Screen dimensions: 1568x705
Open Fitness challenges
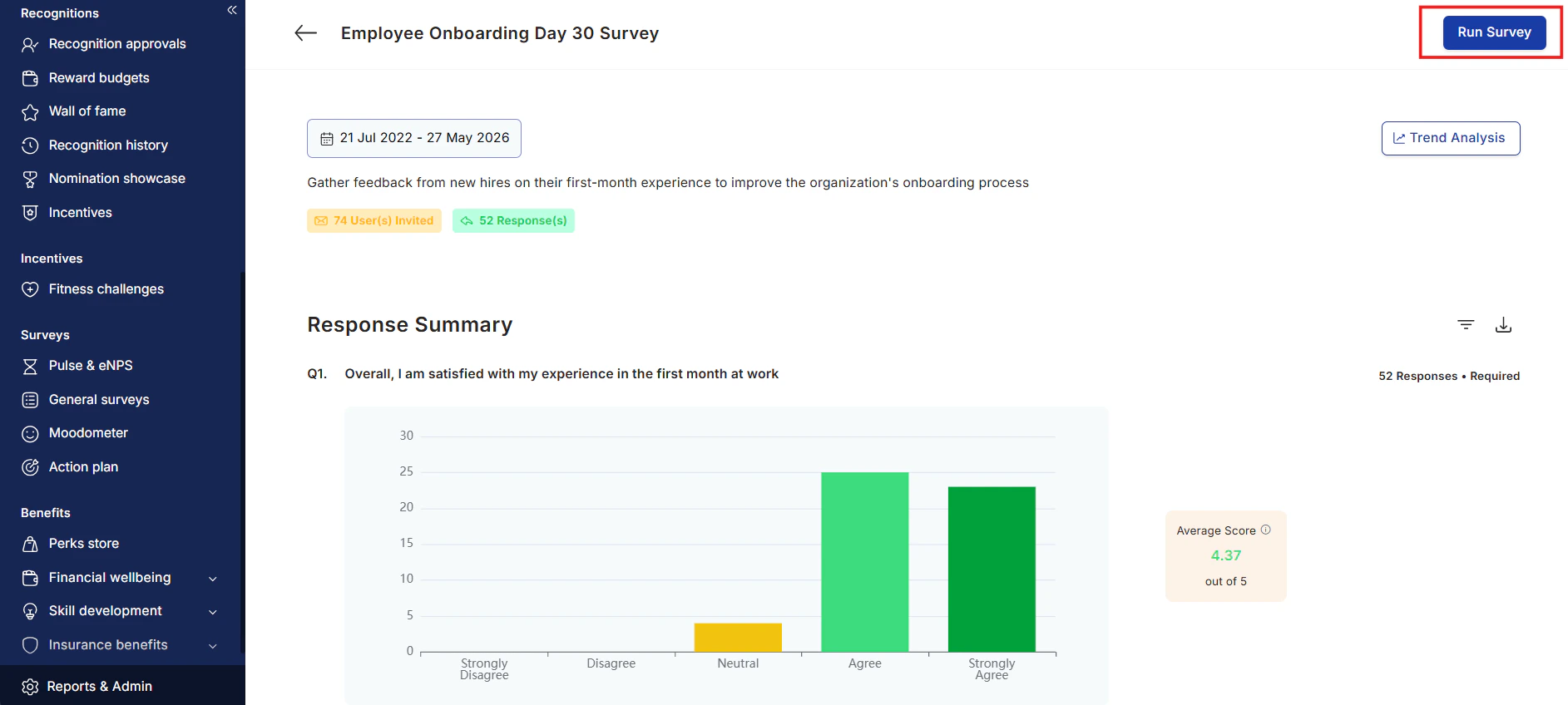click(x=106, y=289)
